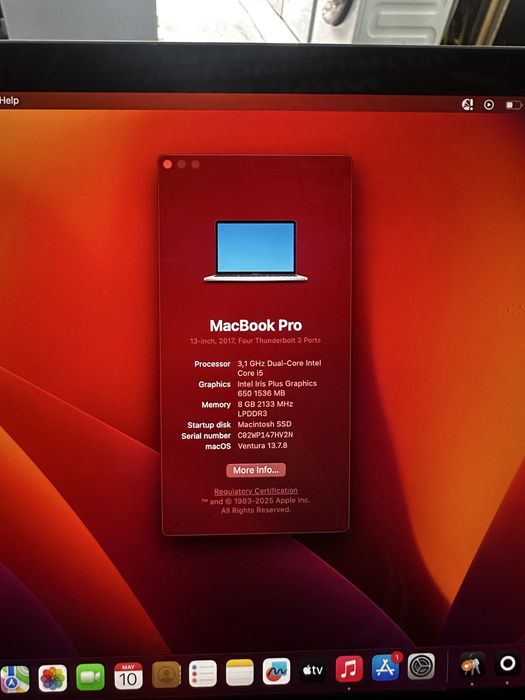Image resolution: width=525 pixels, height=700 pixels.
Task: Close the About This Mac window
Action: click(x=167, y=164)
